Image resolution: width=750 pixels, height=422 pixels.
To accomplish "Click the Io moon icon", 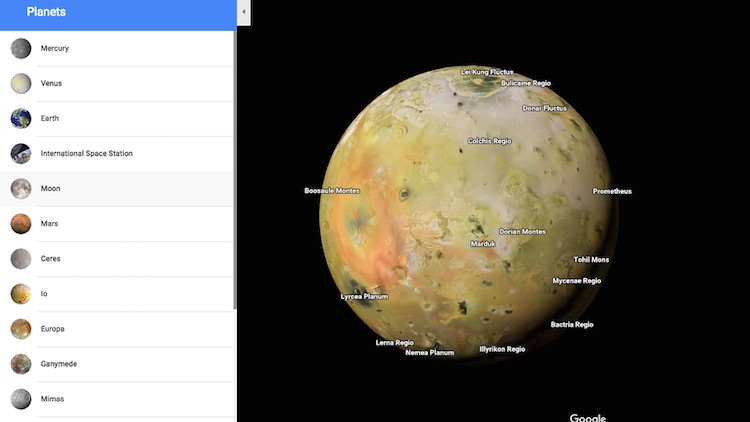I will (21, 293).
